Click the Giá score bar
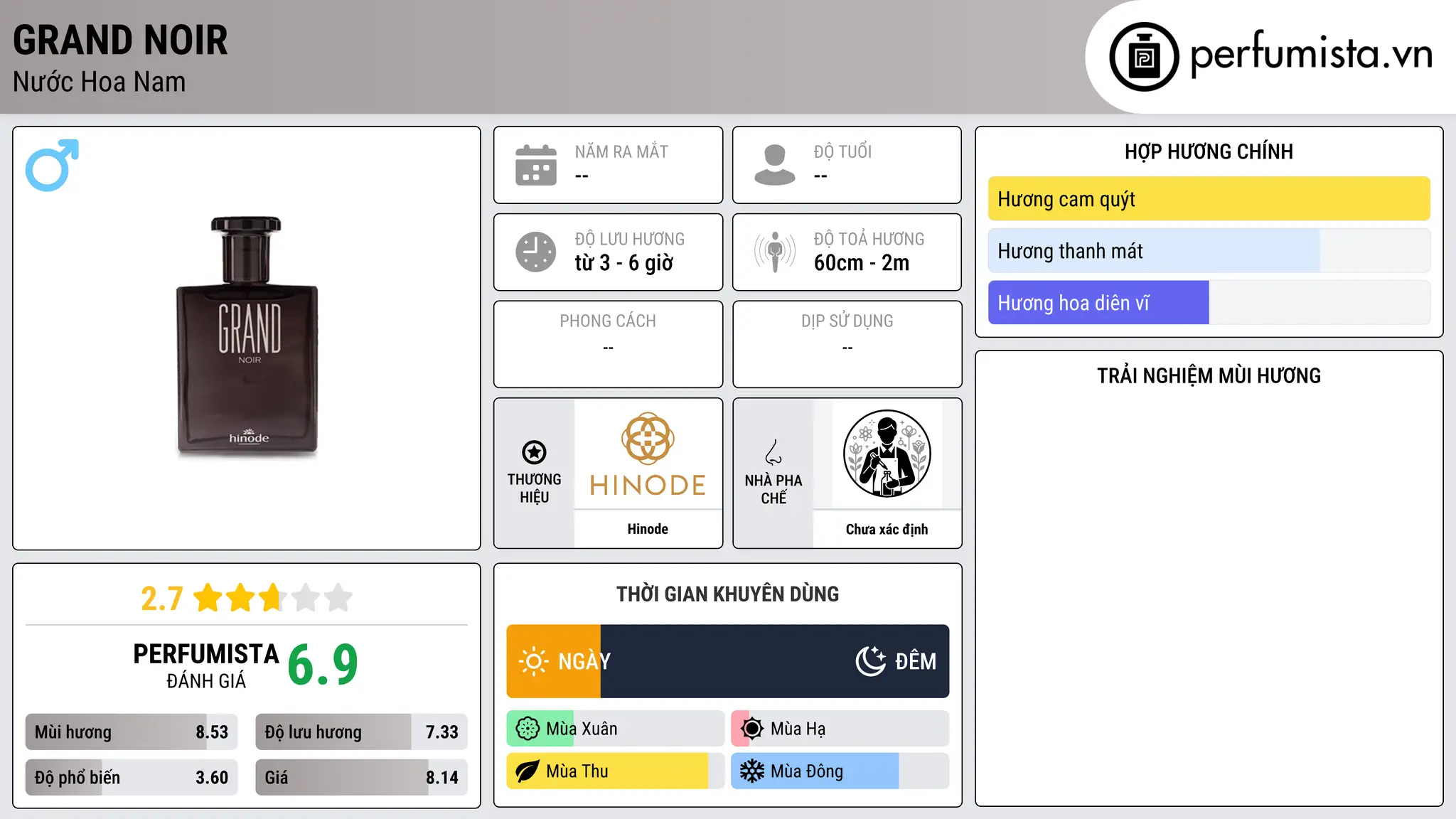 click(361, 778)
